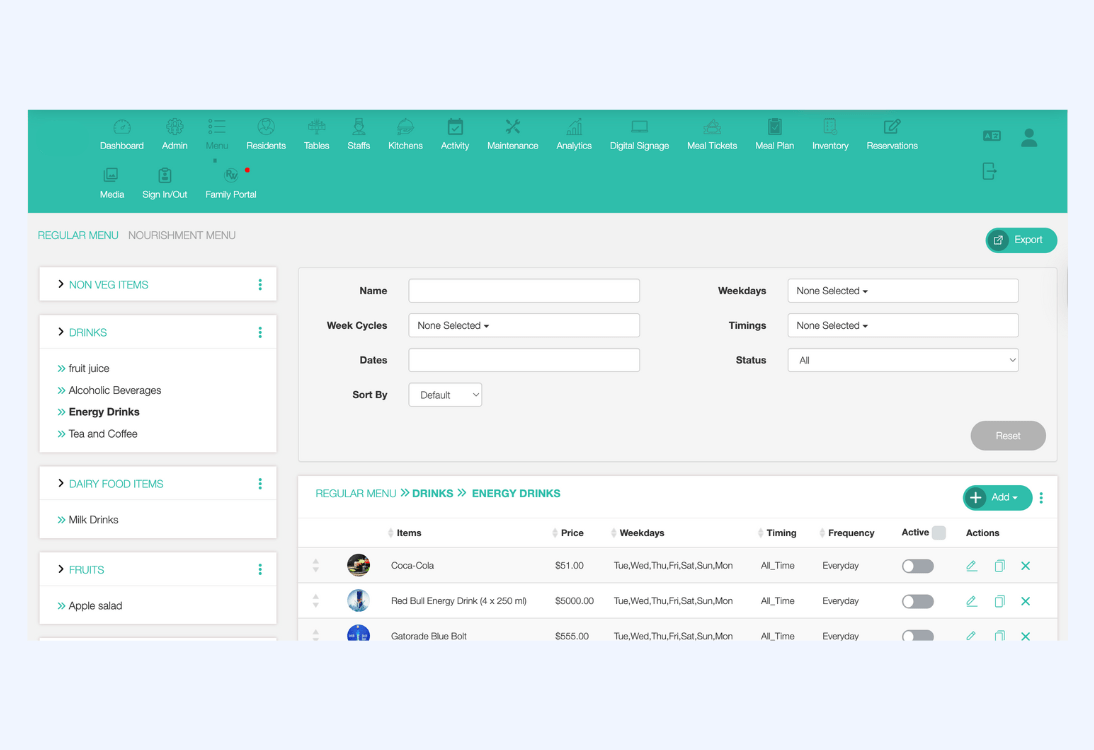Viewport: 1094px width, 750px height.
Task: Enable the Red Bull Energy Drink active switch
Action: click(x=917, y=601)
